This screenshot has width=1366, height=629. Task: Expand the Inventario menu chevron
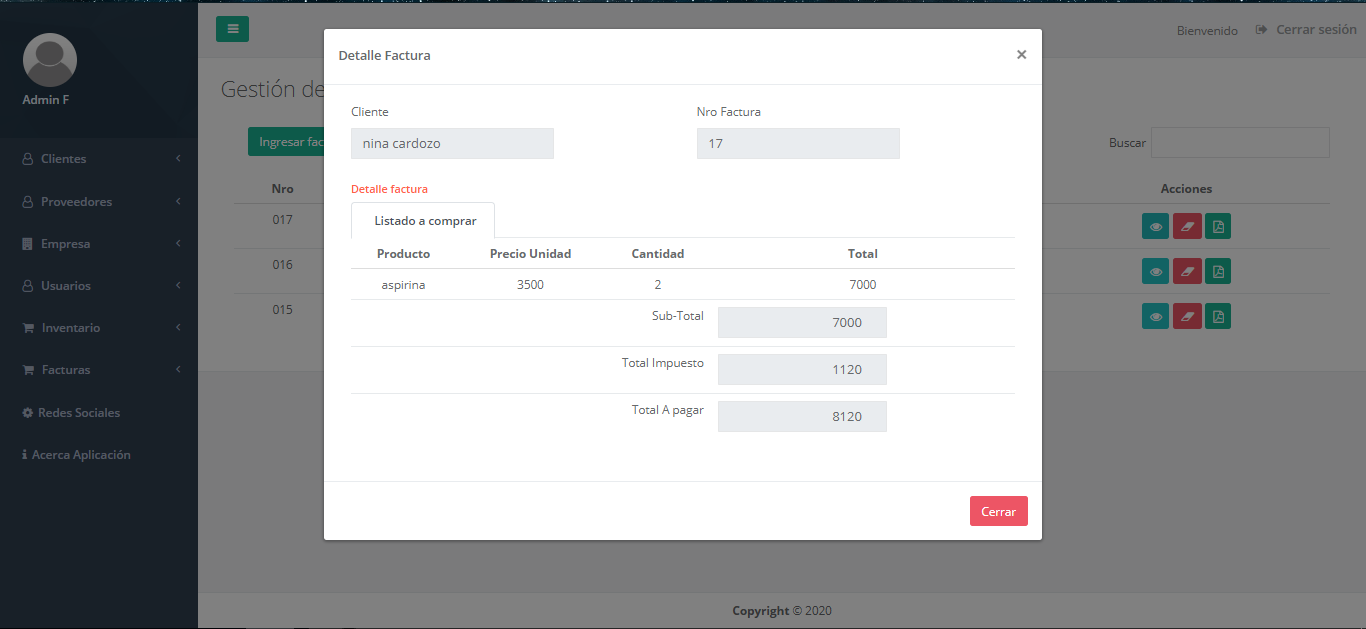click(x=178, y=327)
